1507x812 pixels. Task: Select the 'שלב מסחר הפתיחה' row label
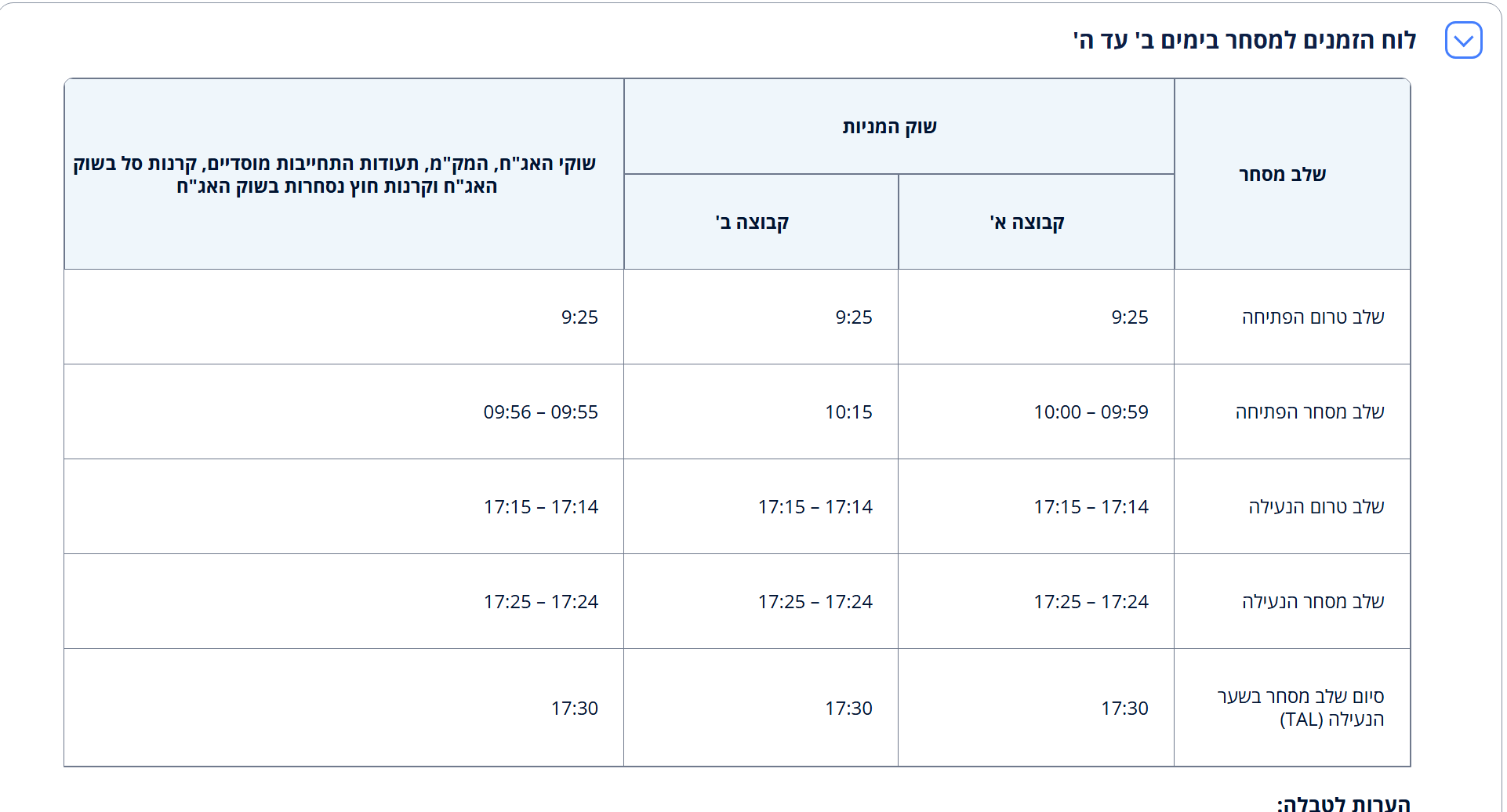coord(1309,412)
